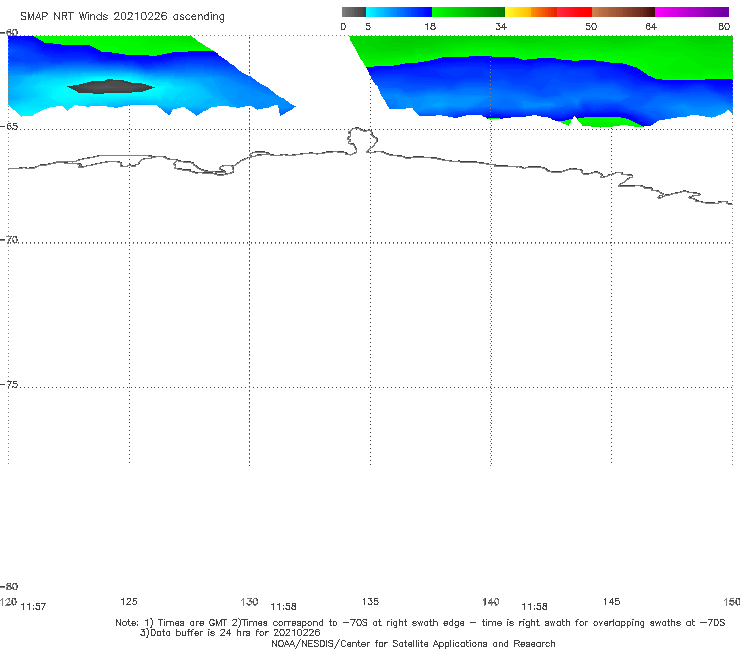Click the "NOAA/NESDIS/Center for Satellite Applications and Research" credit
This screenshot has width=740, height=650.
pos(413,643)
